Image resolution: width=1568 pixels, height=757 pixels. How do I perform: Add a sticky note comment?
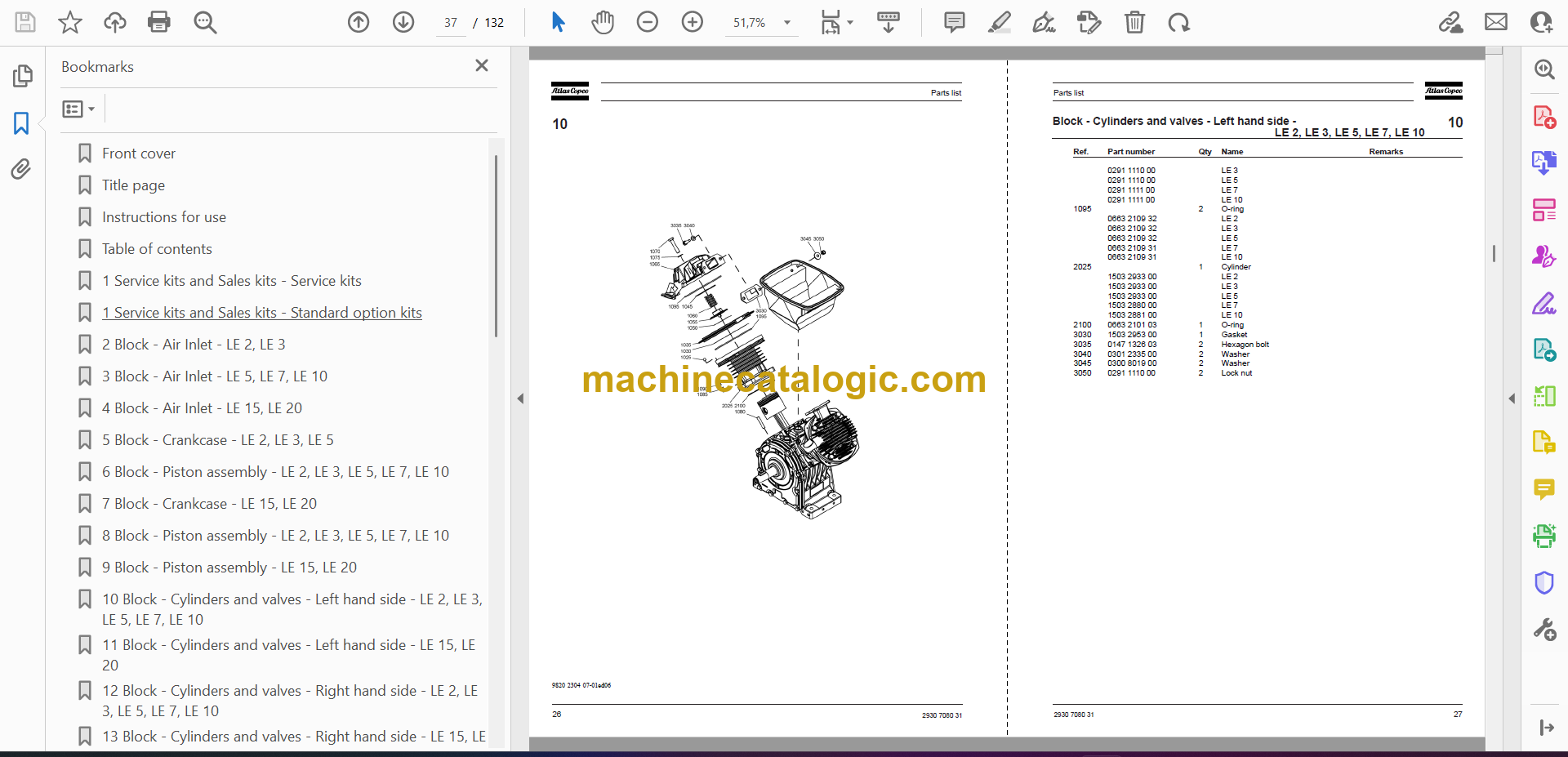click(x=954, y=22)
